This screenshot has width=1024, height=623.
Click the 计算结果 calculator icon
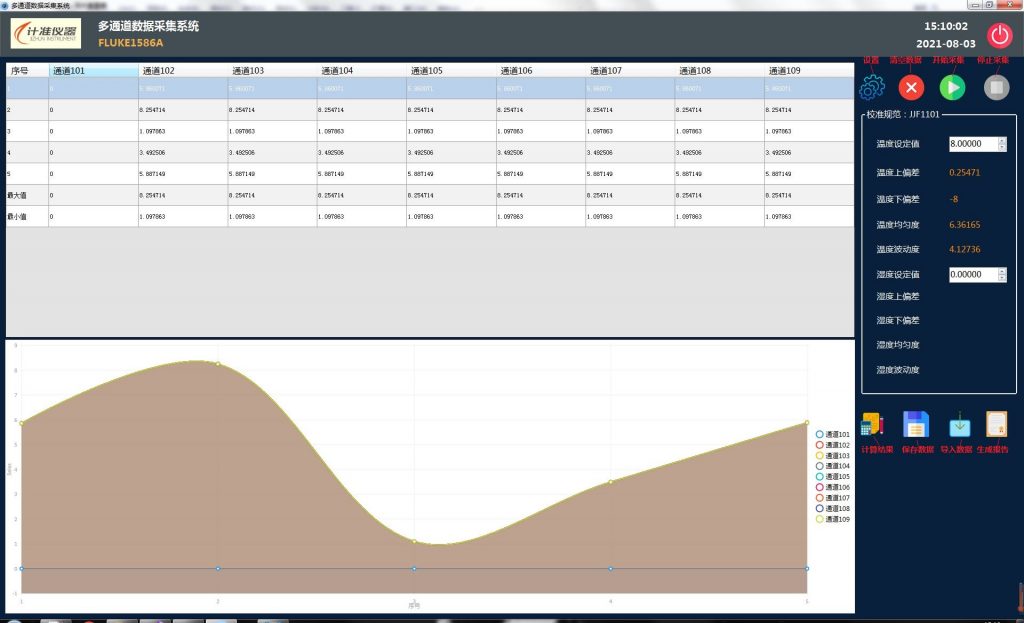coord(872,425)
